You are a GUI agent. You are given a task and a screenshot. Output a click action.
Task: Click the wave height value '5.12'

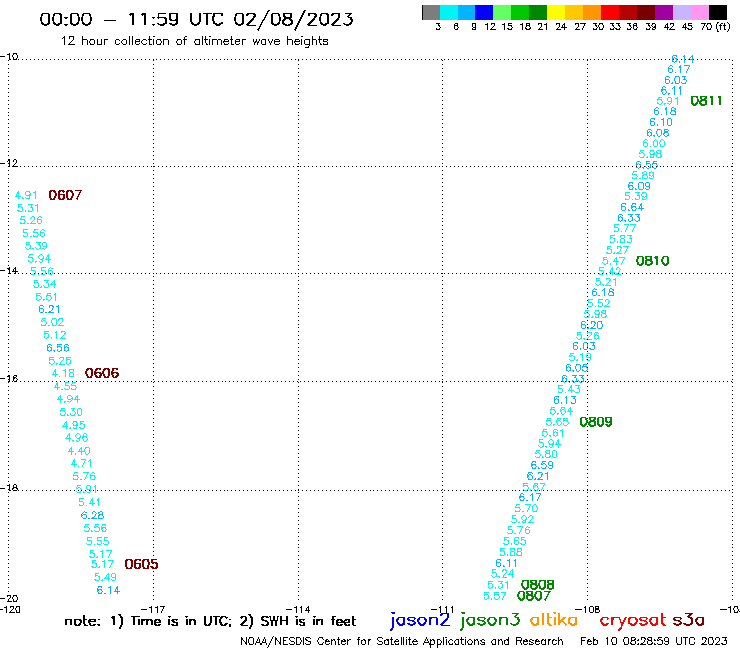[55, 335]
